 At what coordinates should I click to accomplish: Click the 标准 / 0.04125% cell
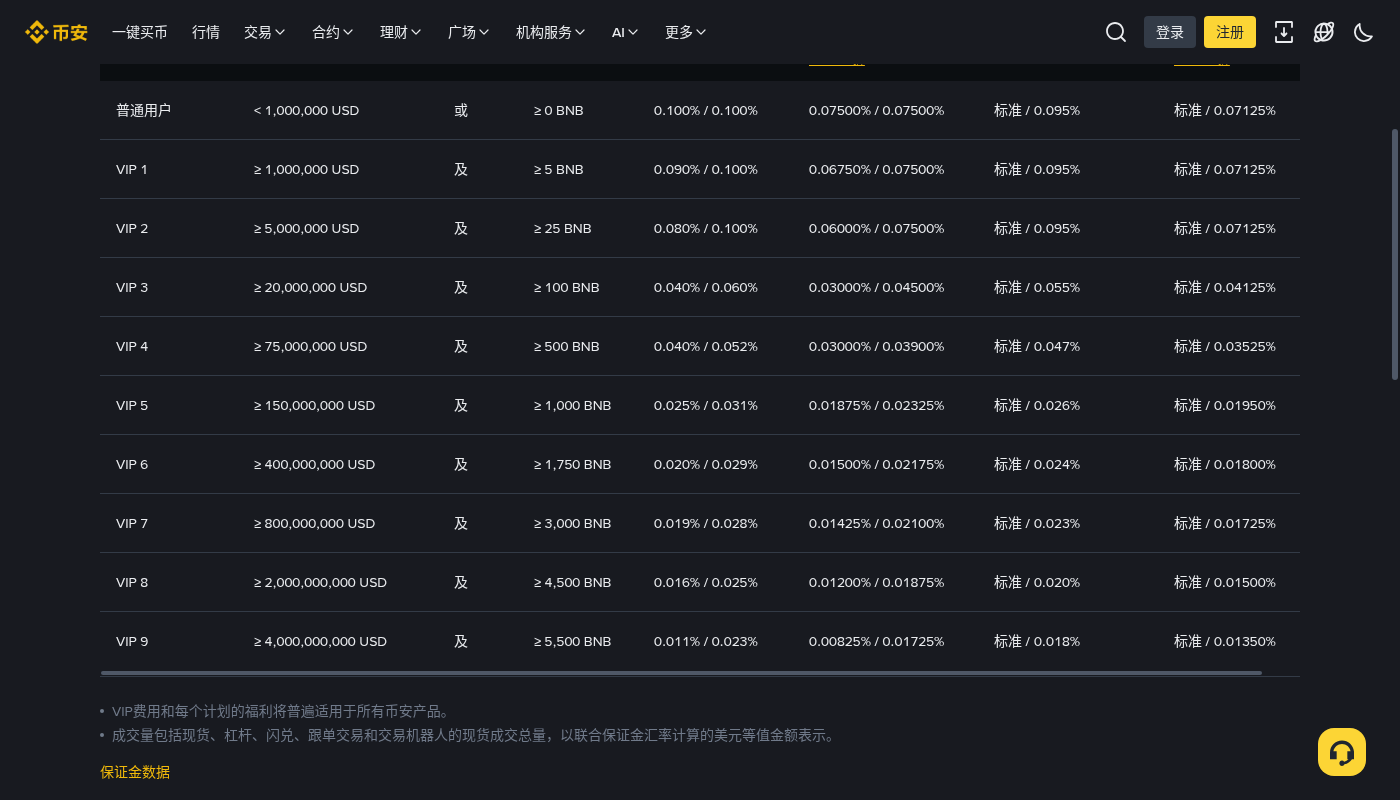tap(1225, 287)
